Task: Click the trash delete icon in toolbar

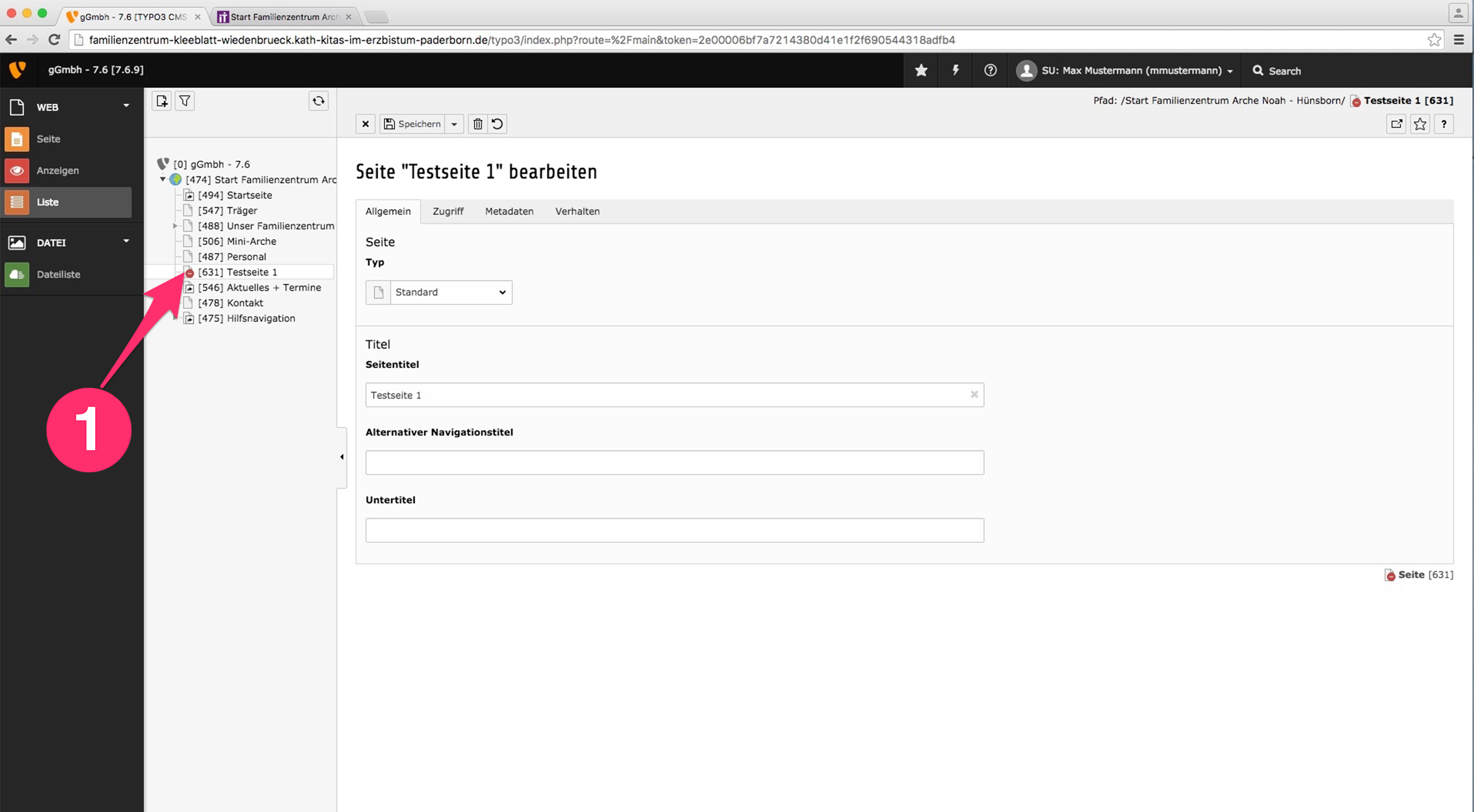Action: pos(478,124)
